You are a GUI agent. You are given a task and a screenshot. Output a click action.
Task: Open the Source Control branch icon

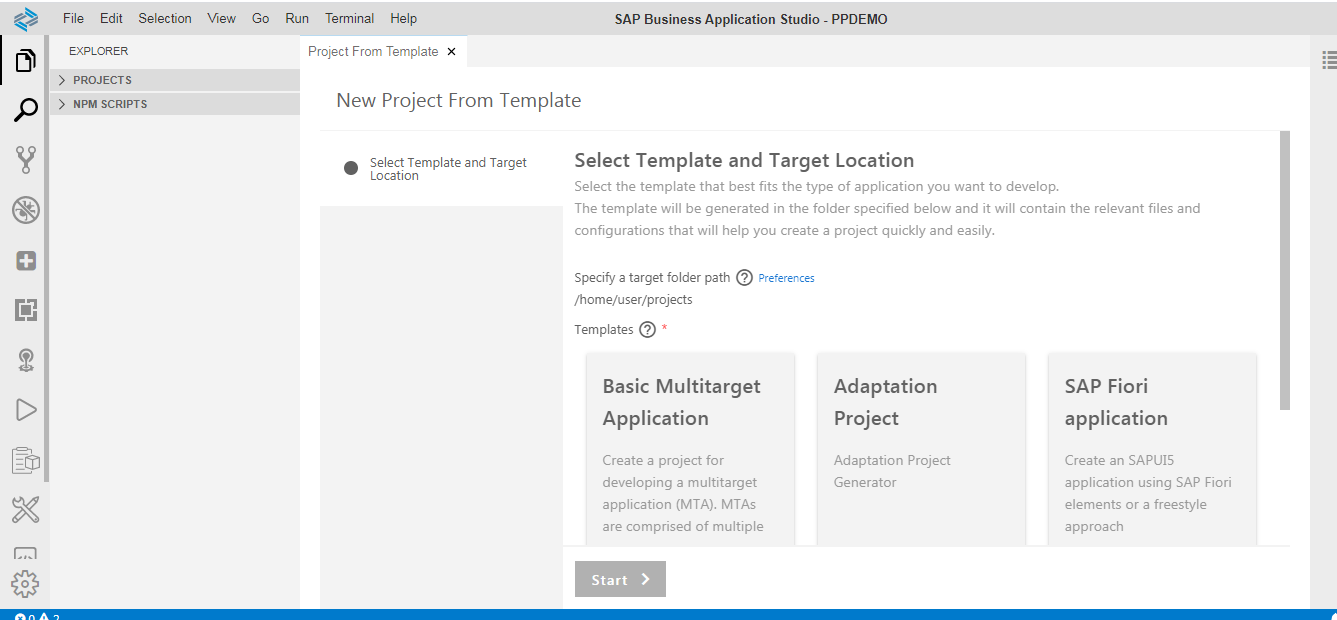(25, 160)
